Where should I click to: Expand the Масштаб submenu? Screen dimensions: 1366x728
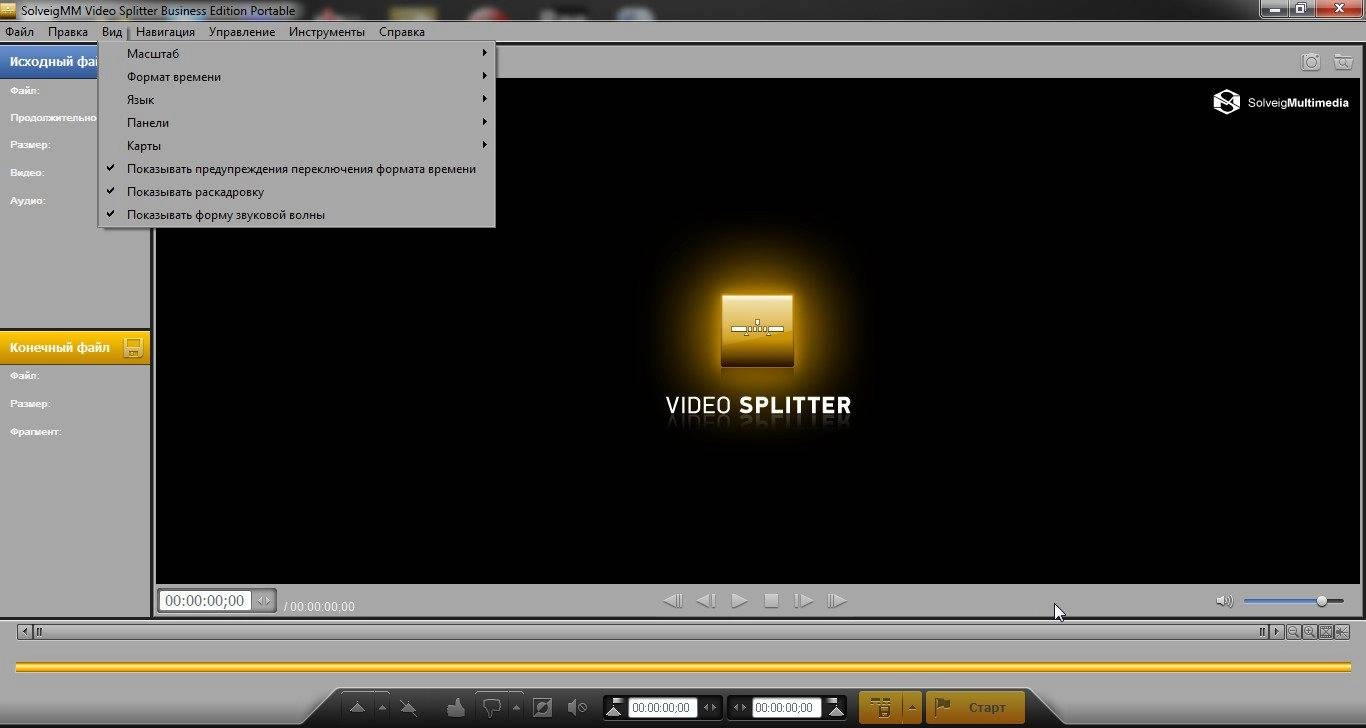point(296,54)
